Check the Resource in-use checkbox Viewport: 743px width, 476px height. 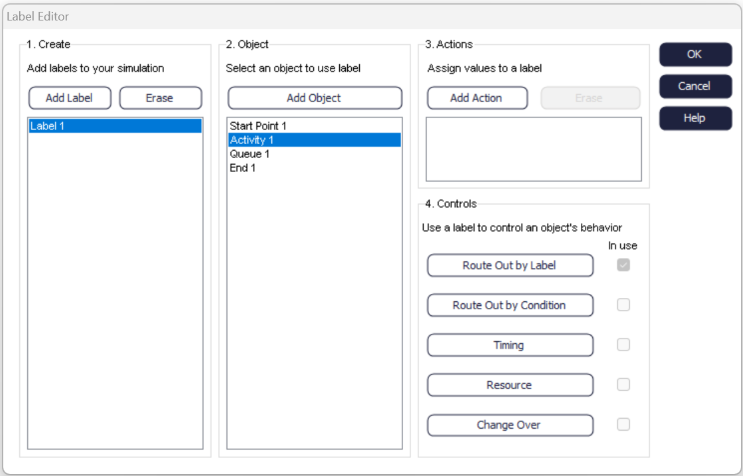point(623,385)
